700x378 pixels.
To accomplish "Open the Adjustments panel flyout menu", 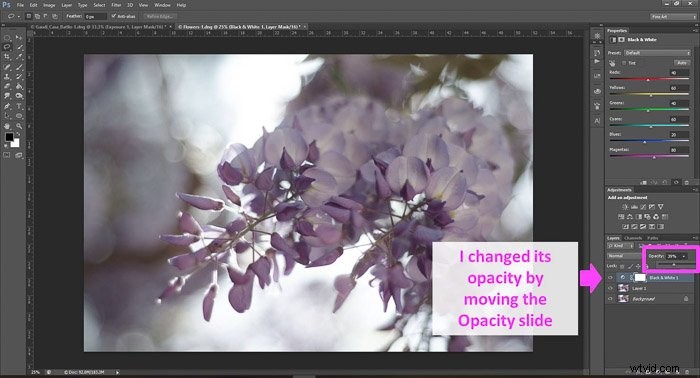I will (x=695, y=190).
